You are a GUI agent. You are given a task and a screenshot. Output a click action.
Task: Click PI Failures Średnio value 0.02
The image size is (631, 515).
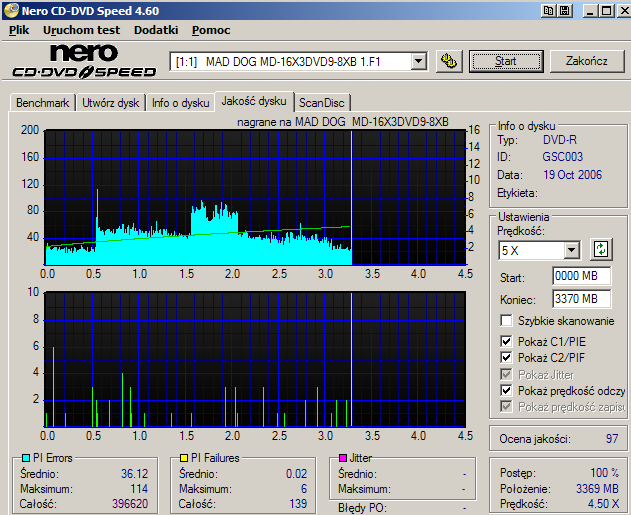[x=297, y=474]
